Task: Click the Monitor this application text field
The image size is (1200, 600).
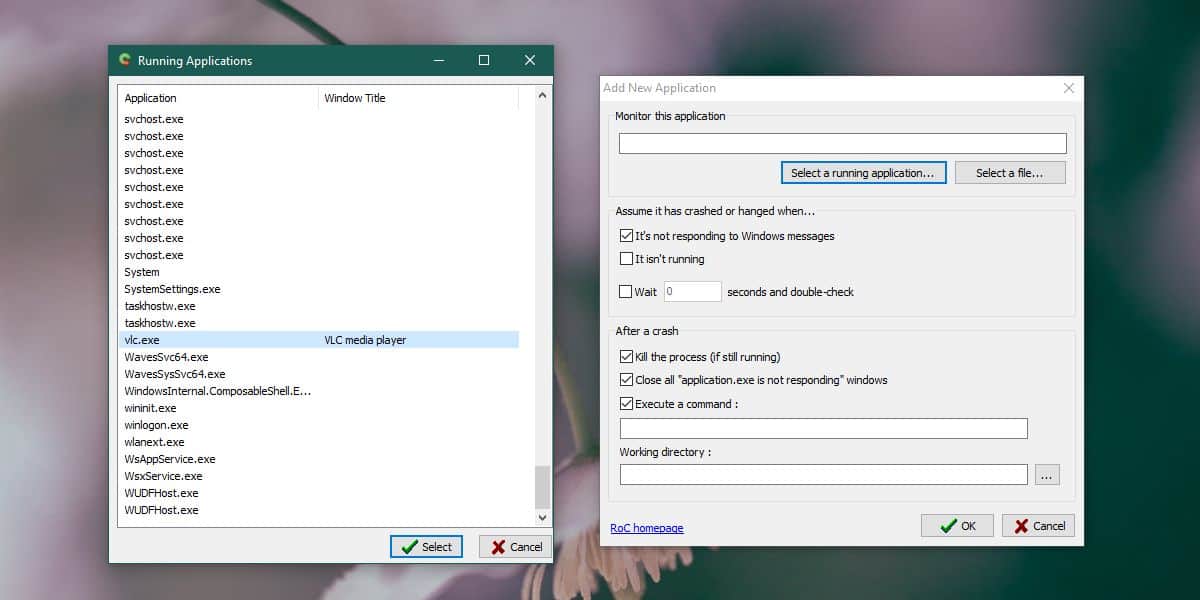Action: tap(843, 143)
